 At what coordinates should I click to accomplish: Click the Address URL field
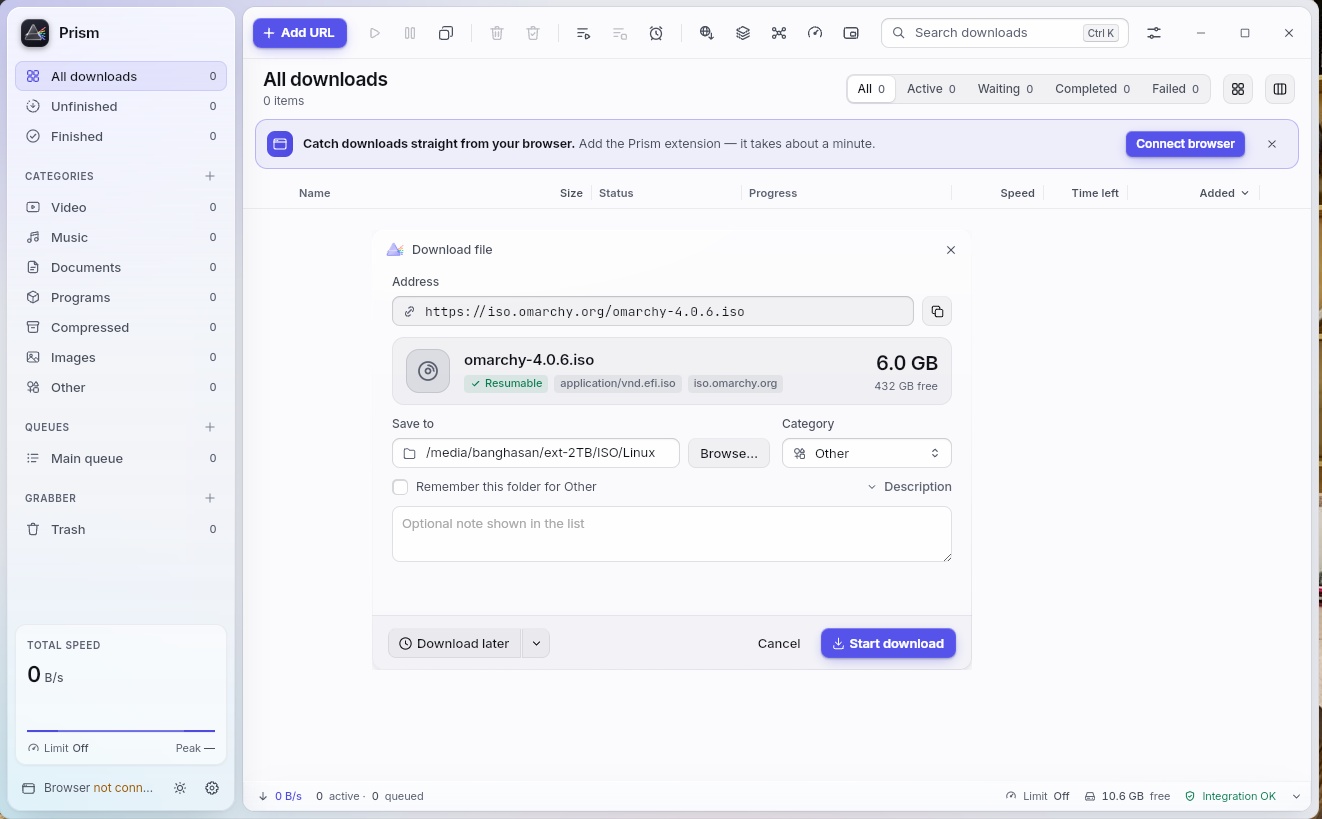click(653, 312)
